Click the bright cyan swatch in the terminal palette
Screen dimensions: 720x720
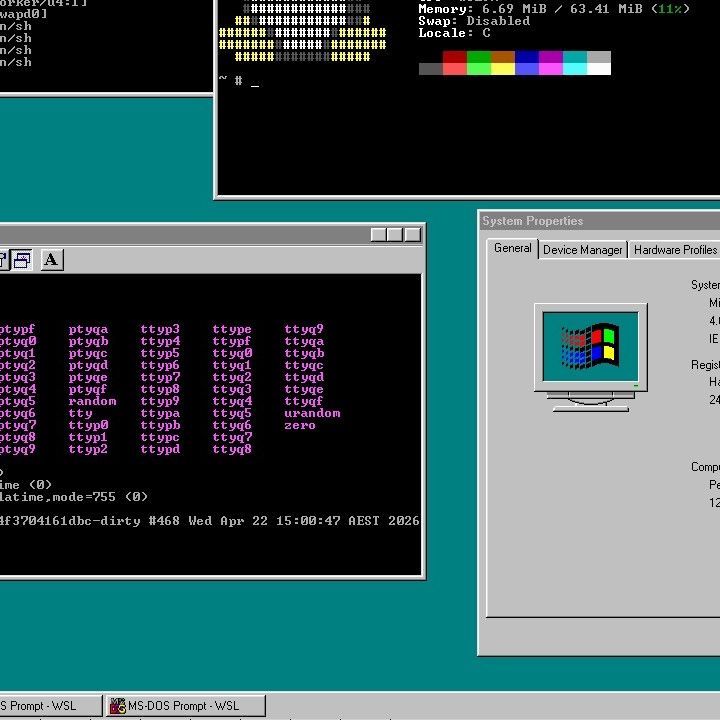[x=574, y=69]
